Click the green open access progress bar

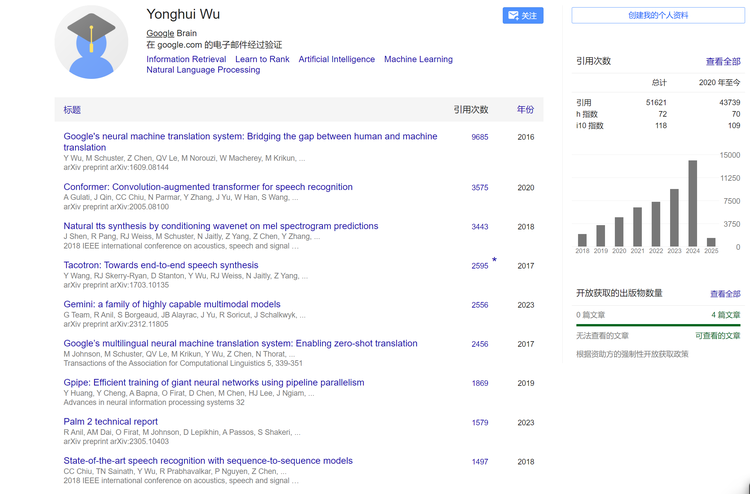click(658, 325)
